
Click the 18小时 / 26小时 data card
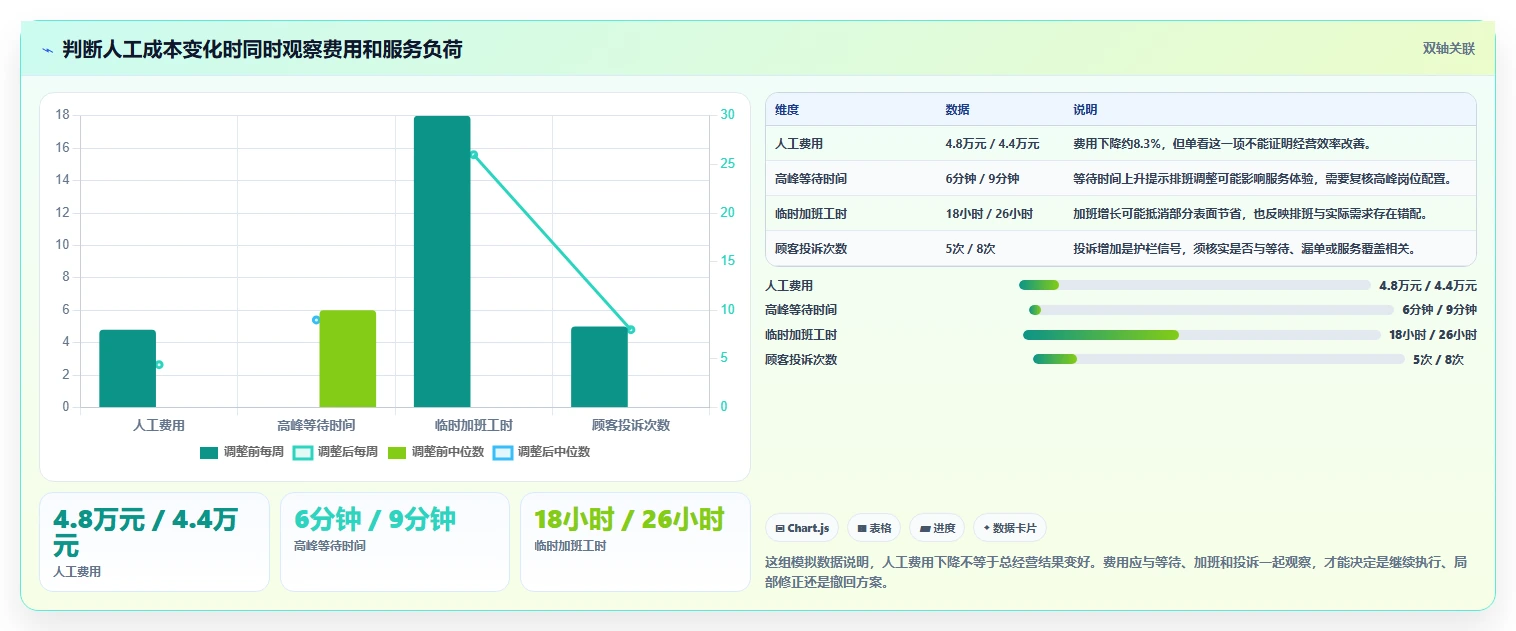[635, 542]
